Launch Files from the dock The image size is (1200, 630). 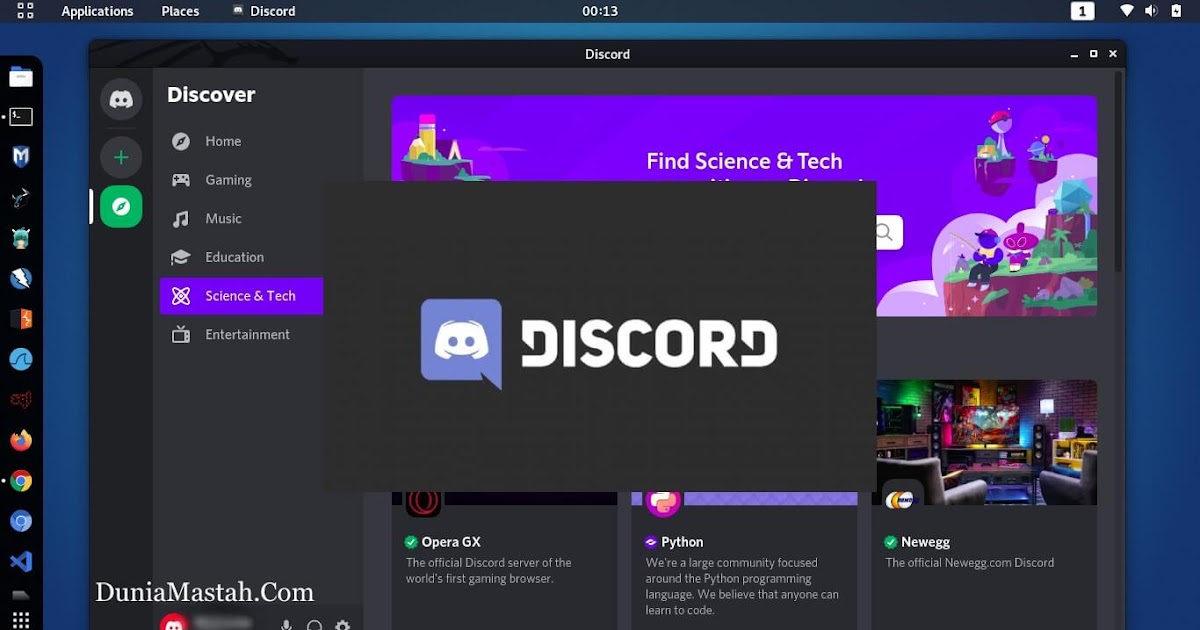click(21, 77)
